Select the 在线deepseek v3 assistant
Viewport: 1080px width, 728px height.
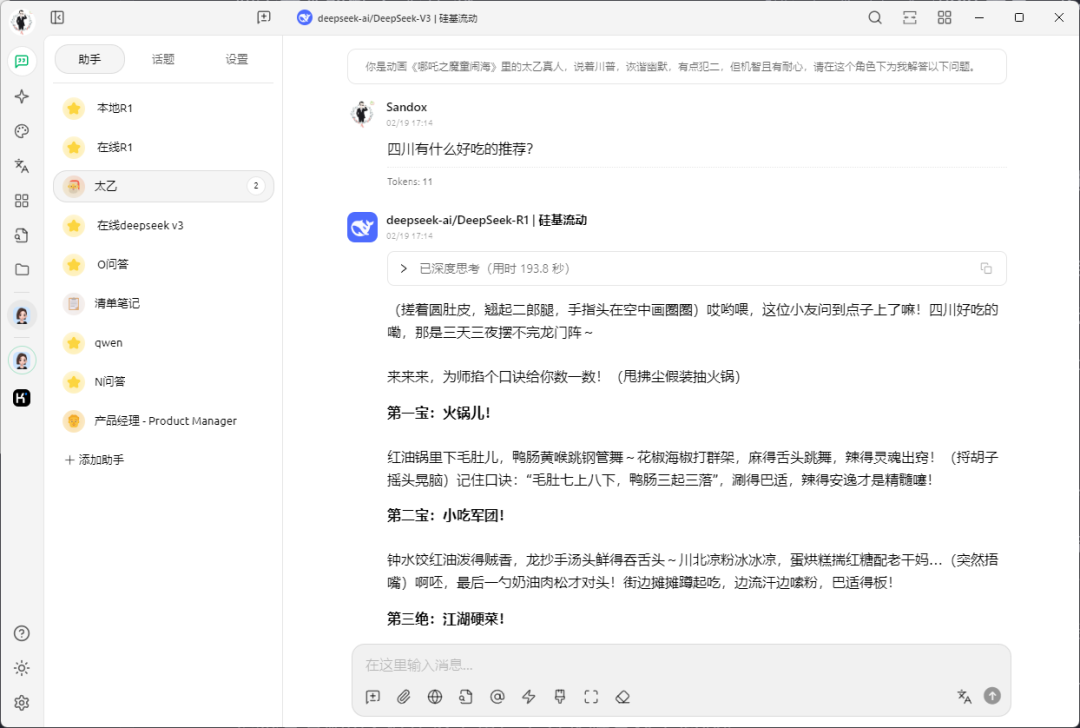point(163,225)
